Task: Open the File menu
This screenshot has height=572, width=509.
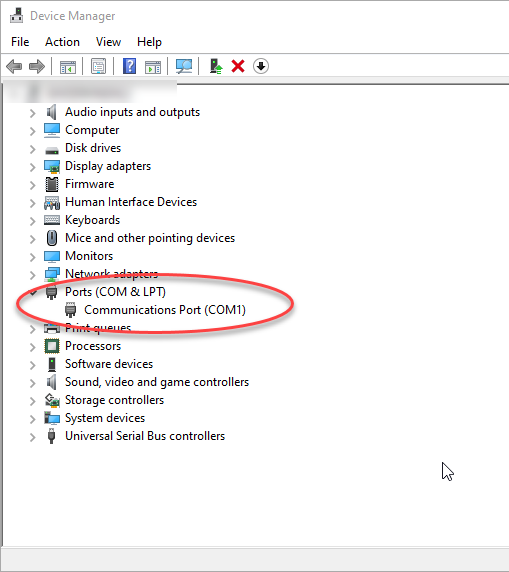Action: tap(20, 42)
